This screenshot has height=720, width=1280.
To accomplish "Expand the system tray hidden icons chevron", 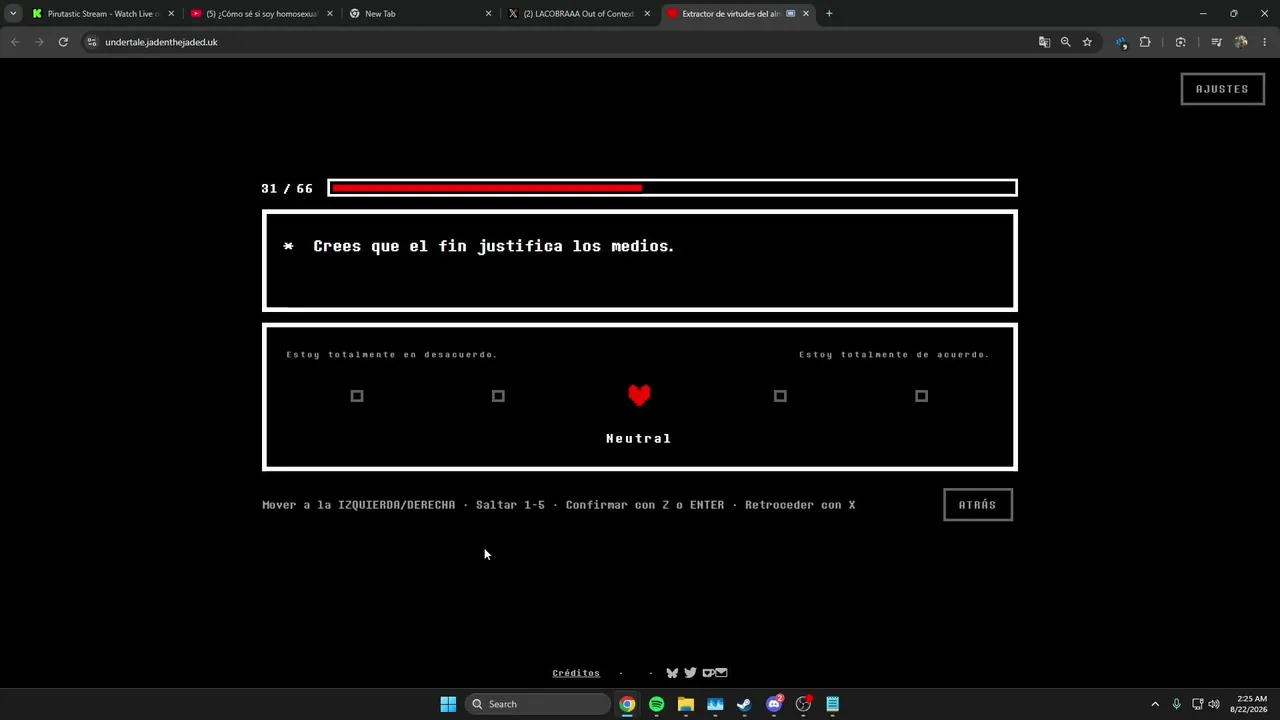I will point(1155,704).
